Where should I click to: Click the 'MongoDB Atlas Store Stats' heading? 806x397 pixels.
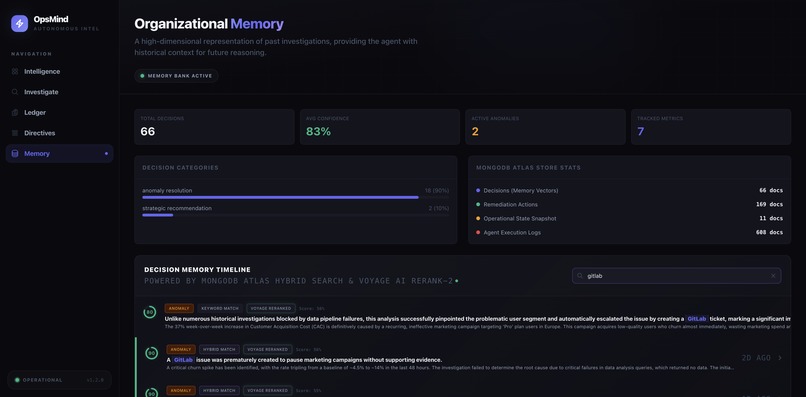[528, 168]
